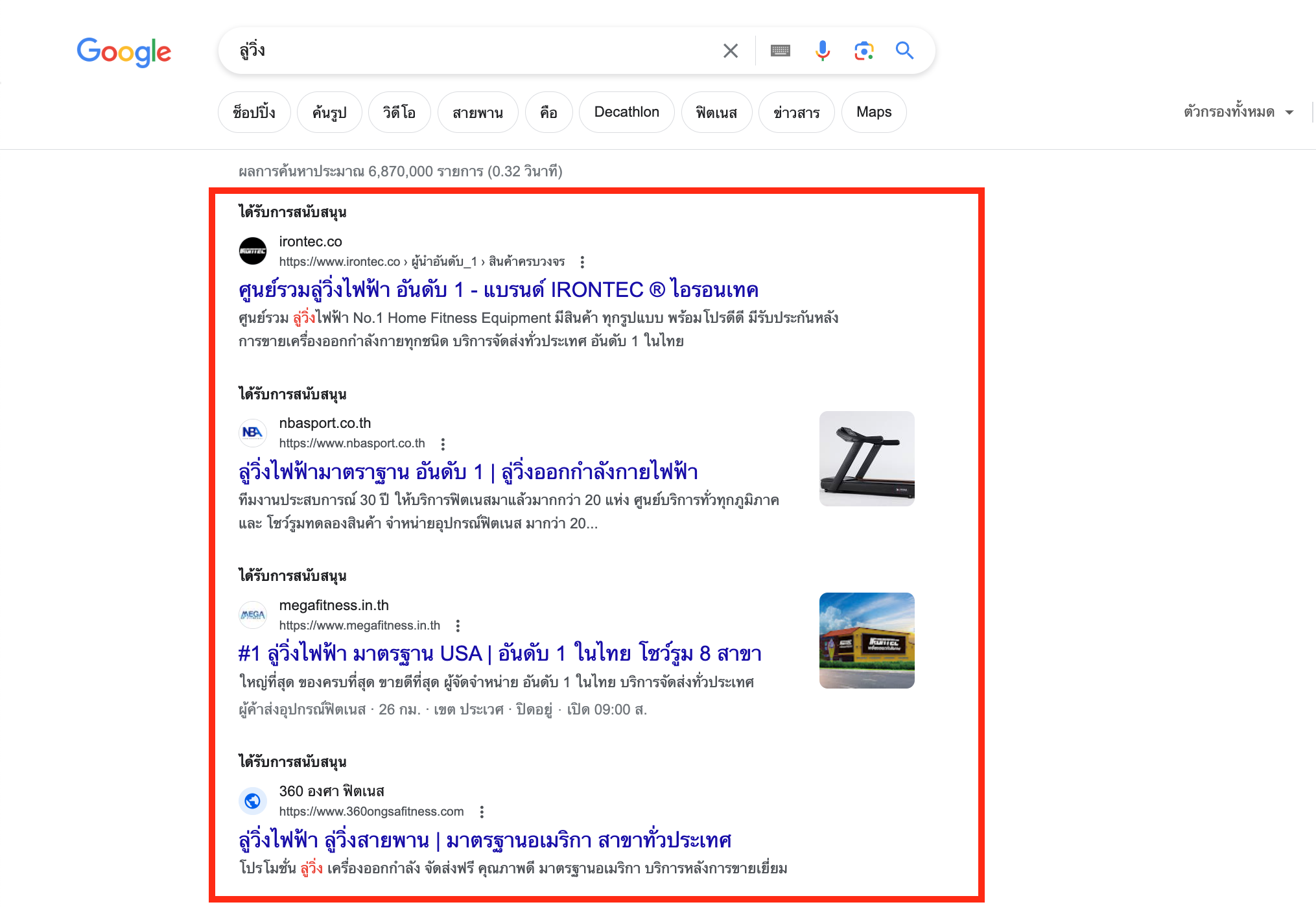Image resolution: width=1316 pixels, height=909 pixels.
Task: Click the 360ongsafitness.com URL
Action: point(371,811)
